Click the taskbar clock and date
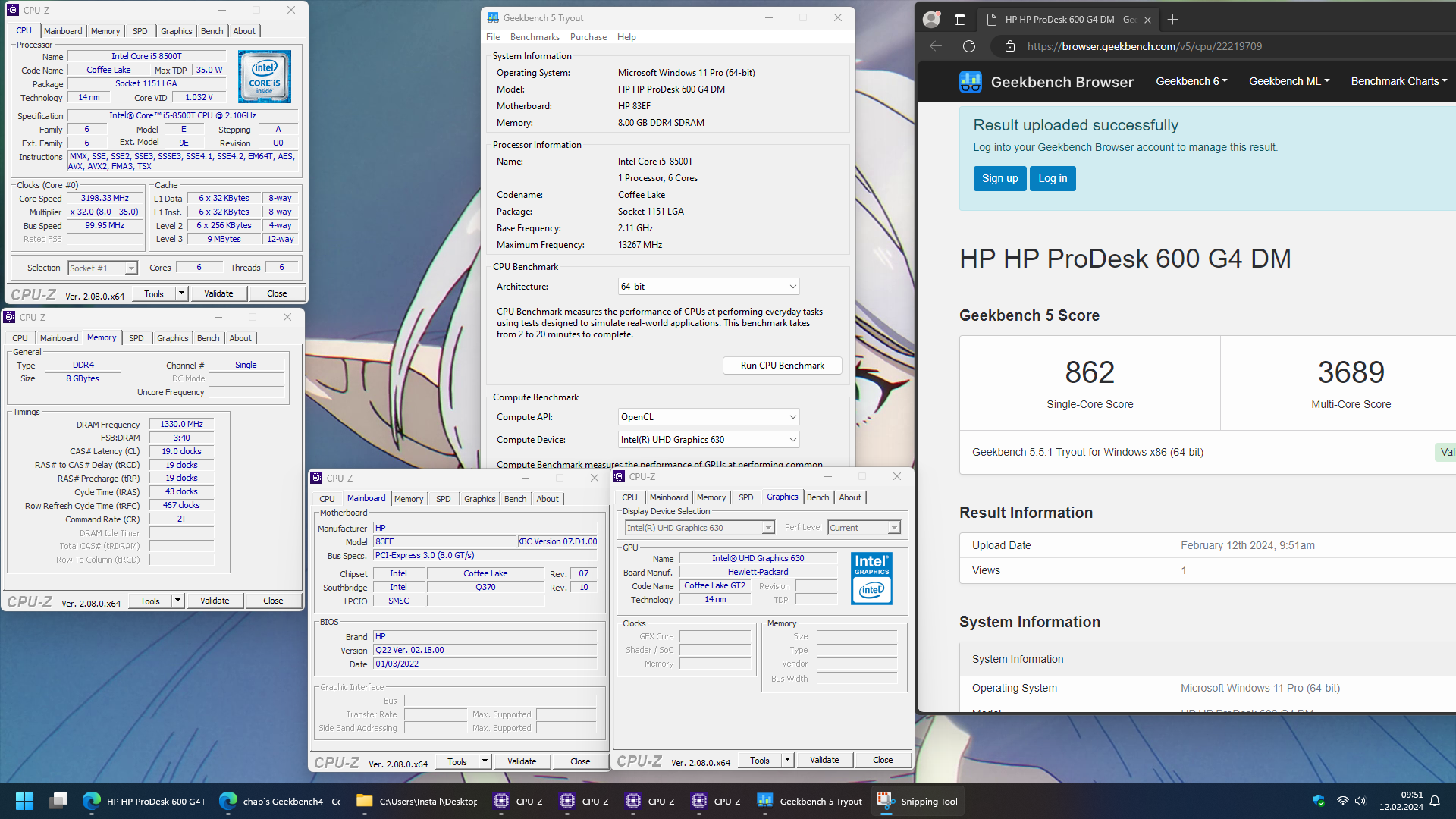This screenshot has height=819, width=1456. click(1401, 801)
